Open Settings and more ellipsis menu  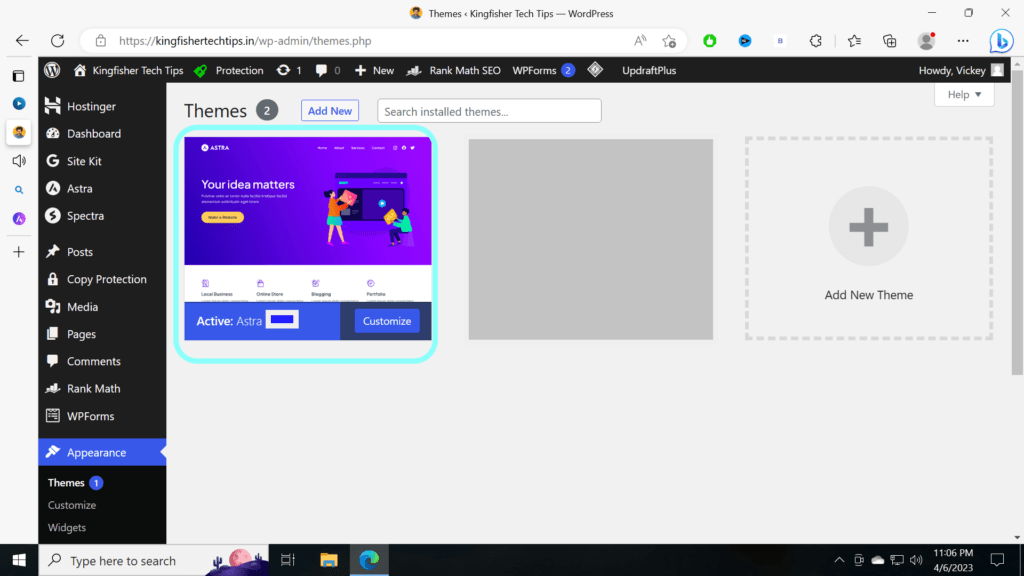(963, 40)
